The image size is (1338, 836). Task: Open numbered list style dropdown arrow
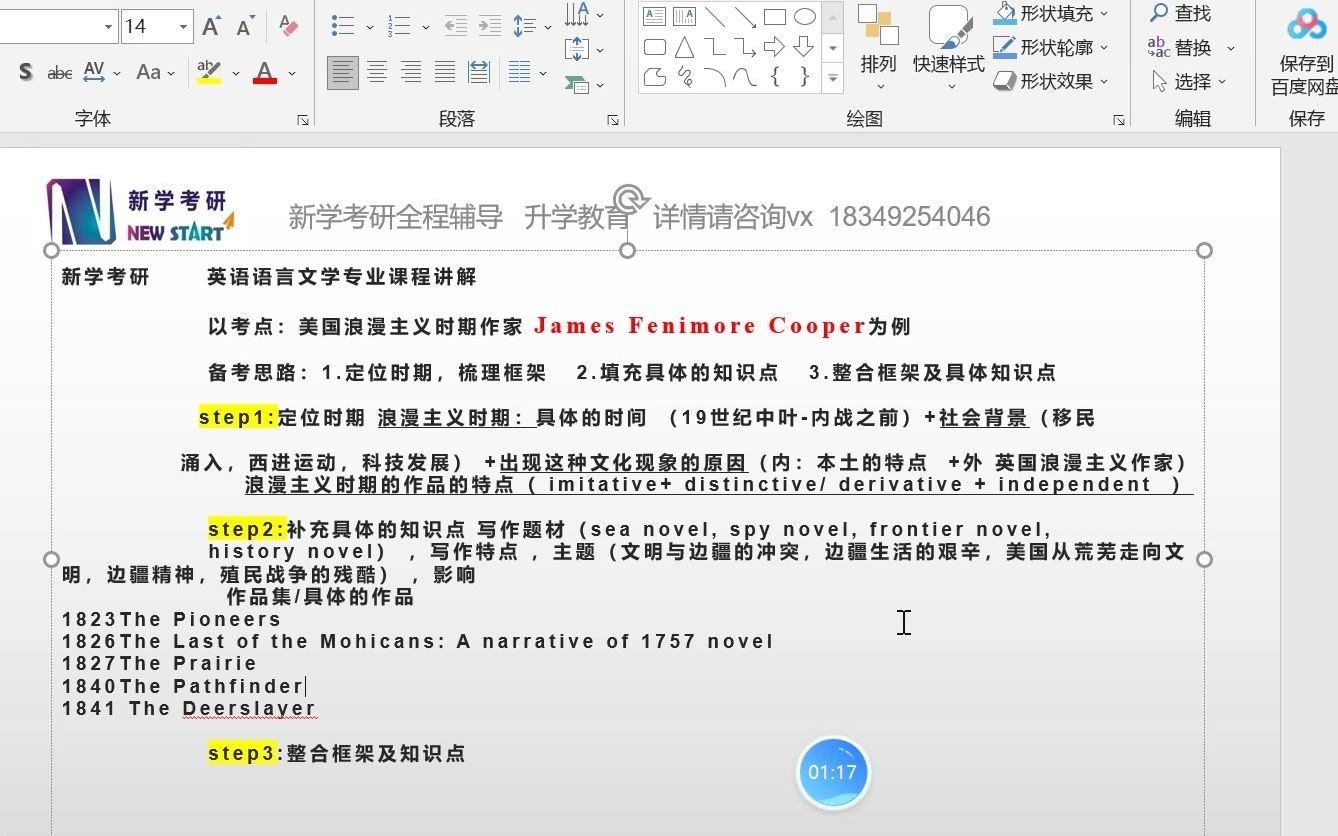426,27
